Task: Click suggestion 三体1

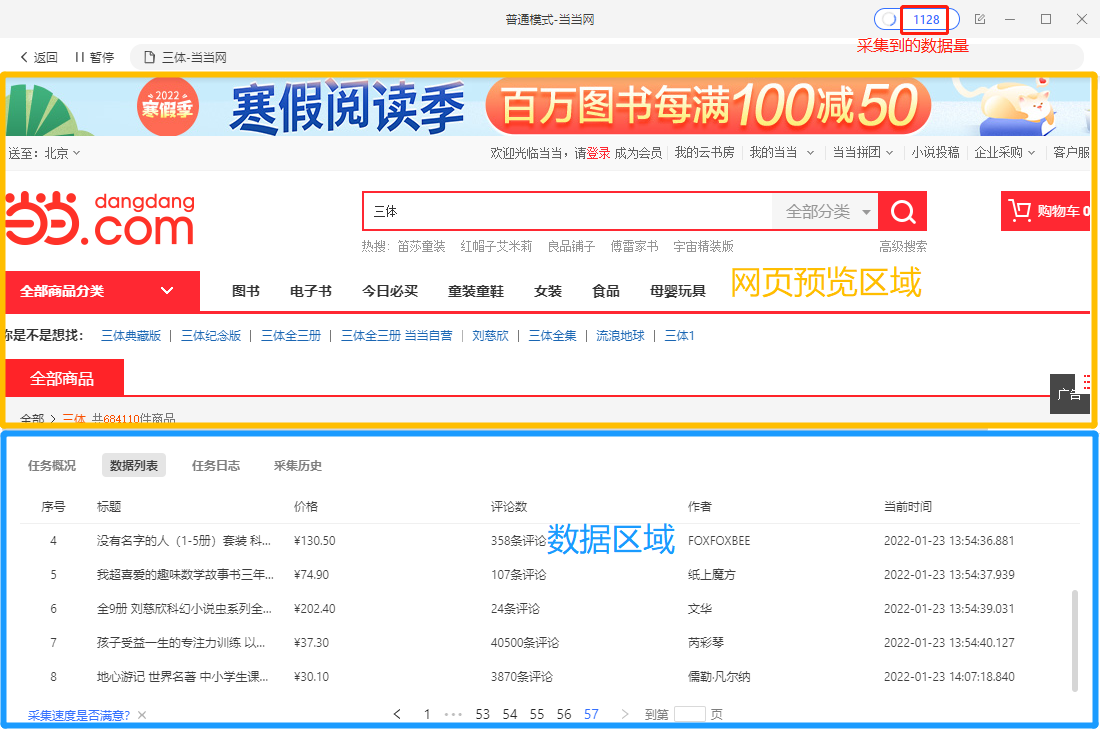Action: (x=679, y=335)
